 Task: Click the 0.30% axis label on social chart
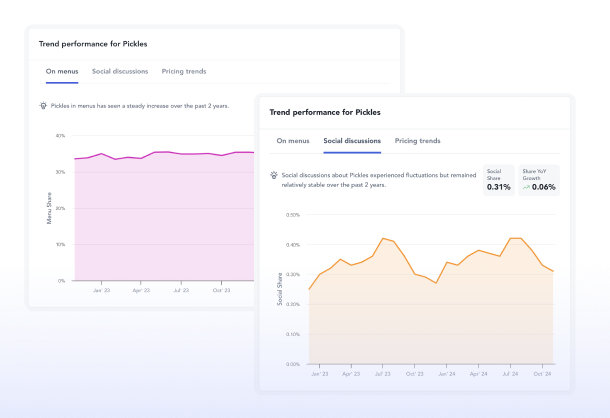(293, 274)
